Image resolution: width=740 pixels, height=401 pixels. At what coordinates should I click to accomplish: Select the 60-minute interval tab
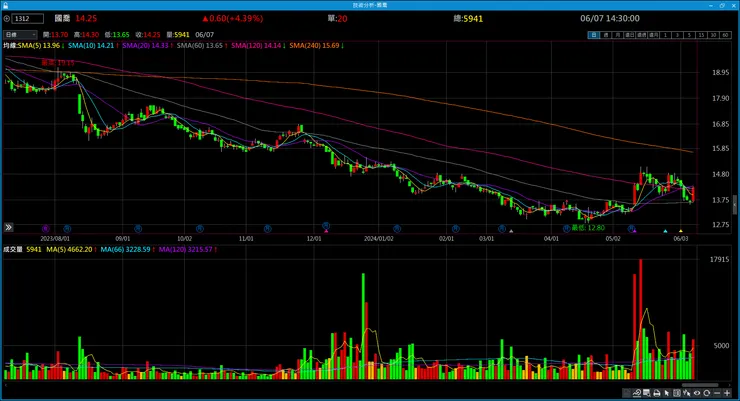725,35
